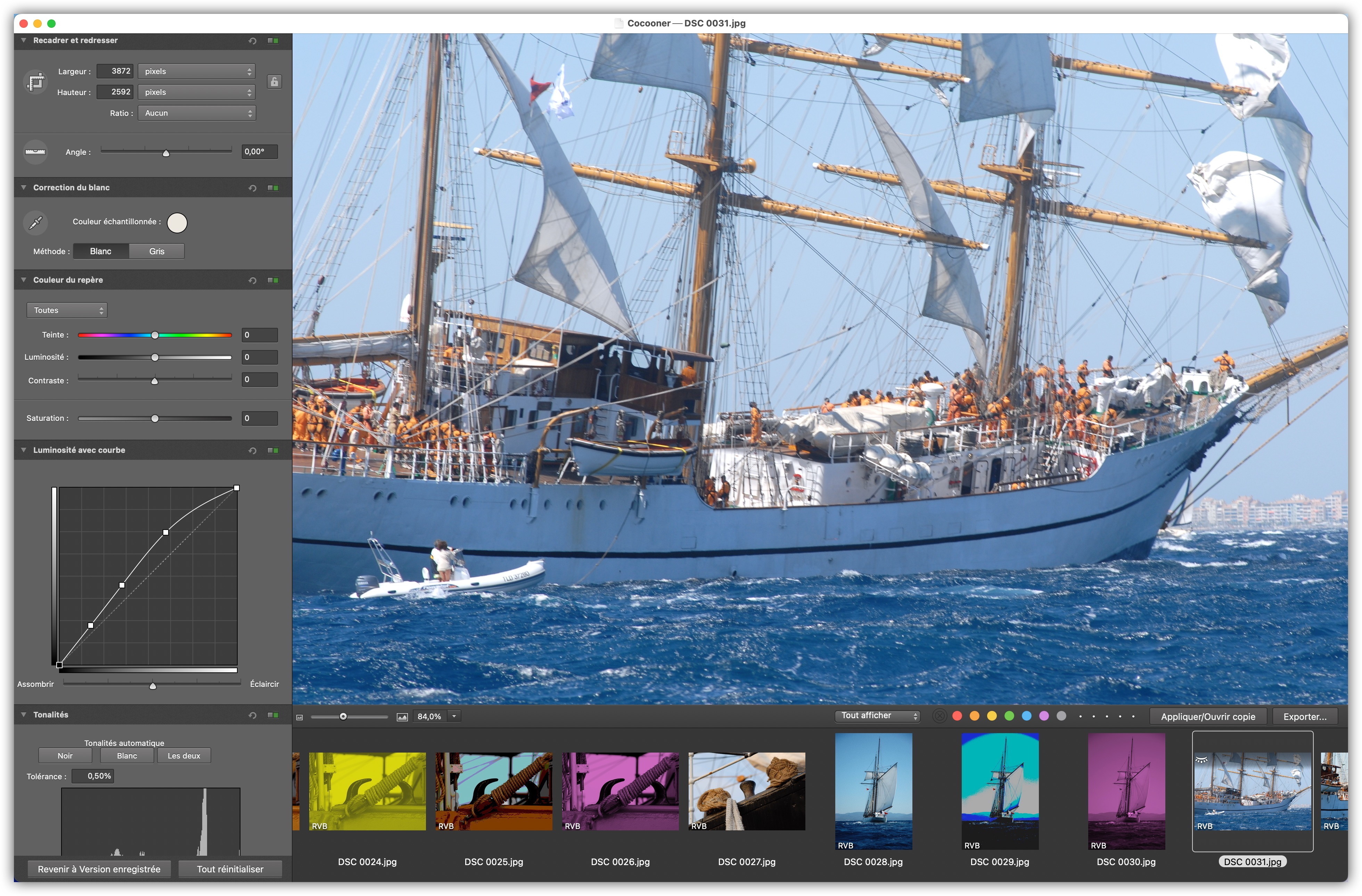The height and width of the screenshot is (896, 1362).
Task: Collapse the Couleur du repère section
Action: [x=24, y=280]
